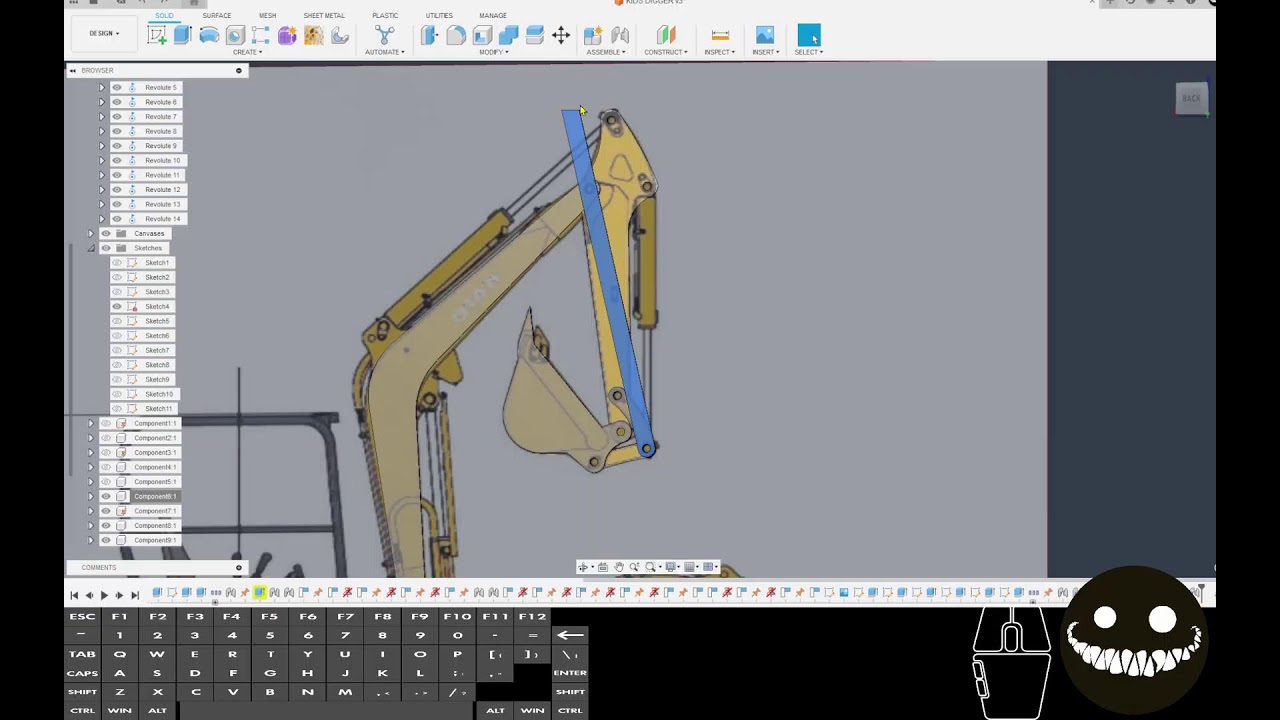This screenshot has width=1280, height=720.
Task: Expand Component8:1 in the browser
Action: pyautogui.click(x=91, y=526)
